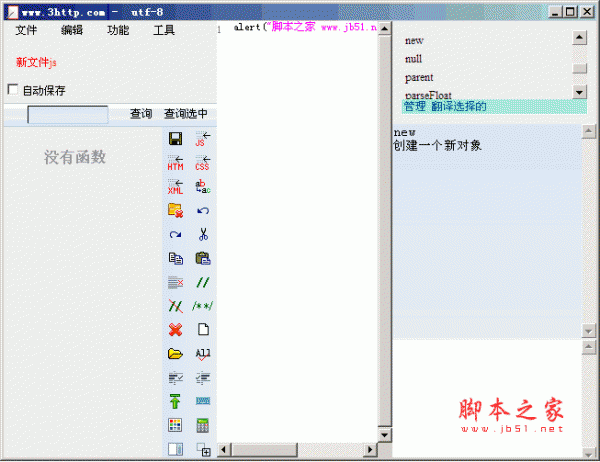Screen dimensions: 600x462
Task: Click the floppy disk save icon
Action: 175,139
